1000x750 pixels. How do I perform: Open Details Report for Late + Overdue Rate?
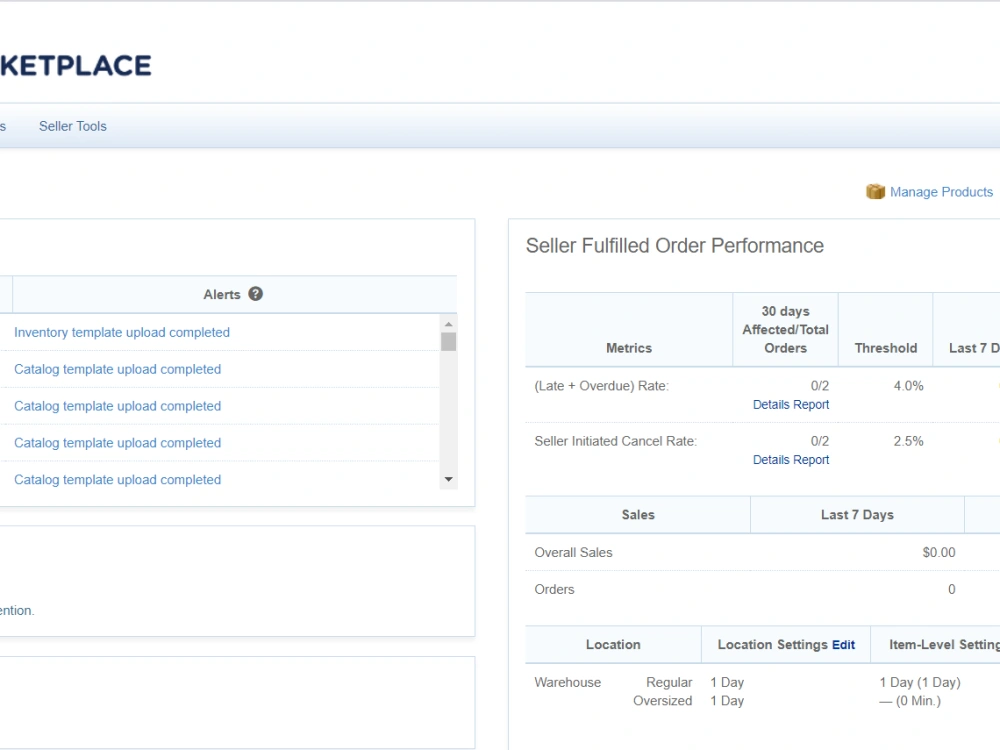pos(791,404)
